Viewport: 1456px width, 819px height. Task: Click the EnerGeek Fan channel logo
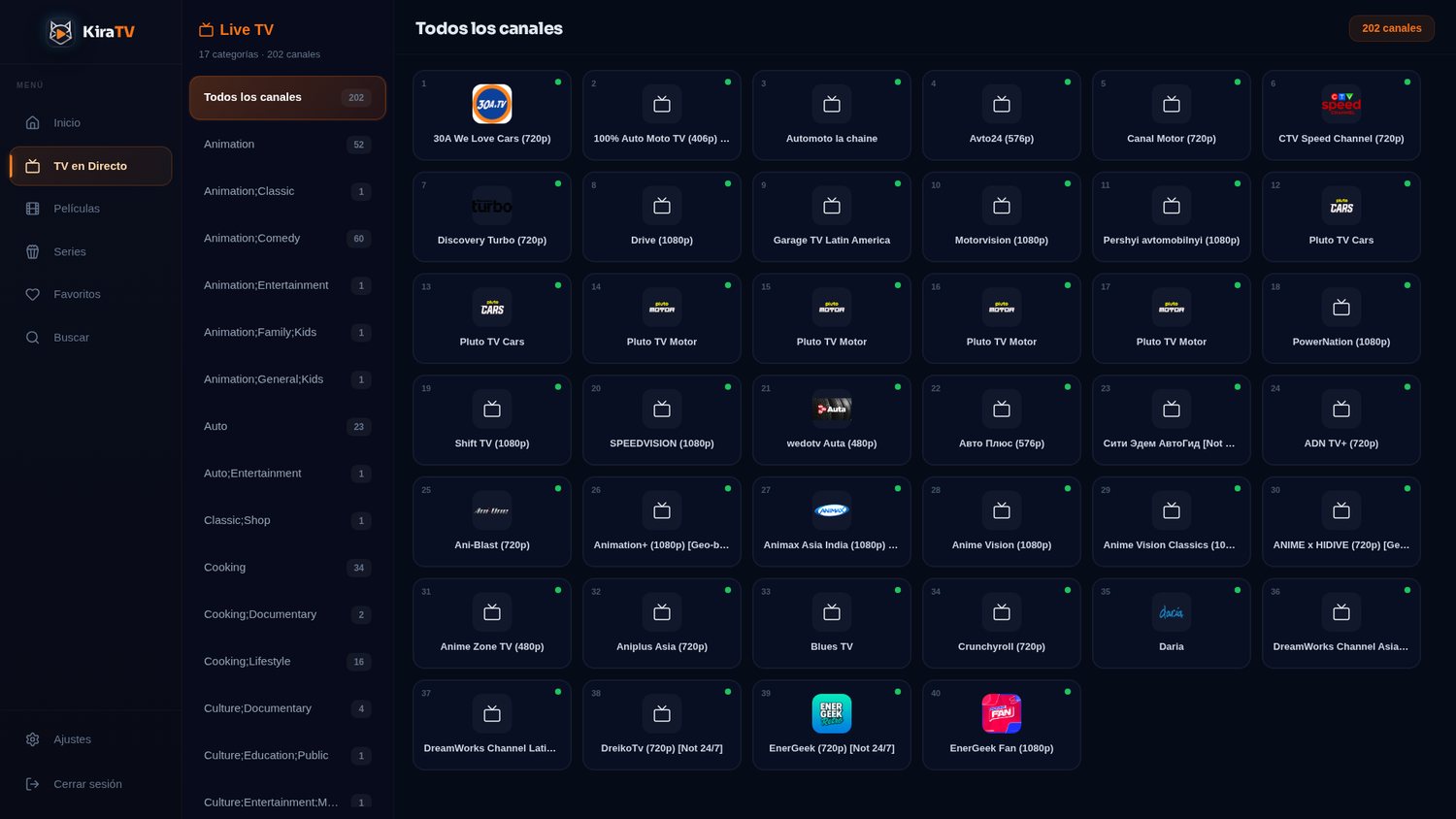pyautogui.click(x=1002, y=713)
